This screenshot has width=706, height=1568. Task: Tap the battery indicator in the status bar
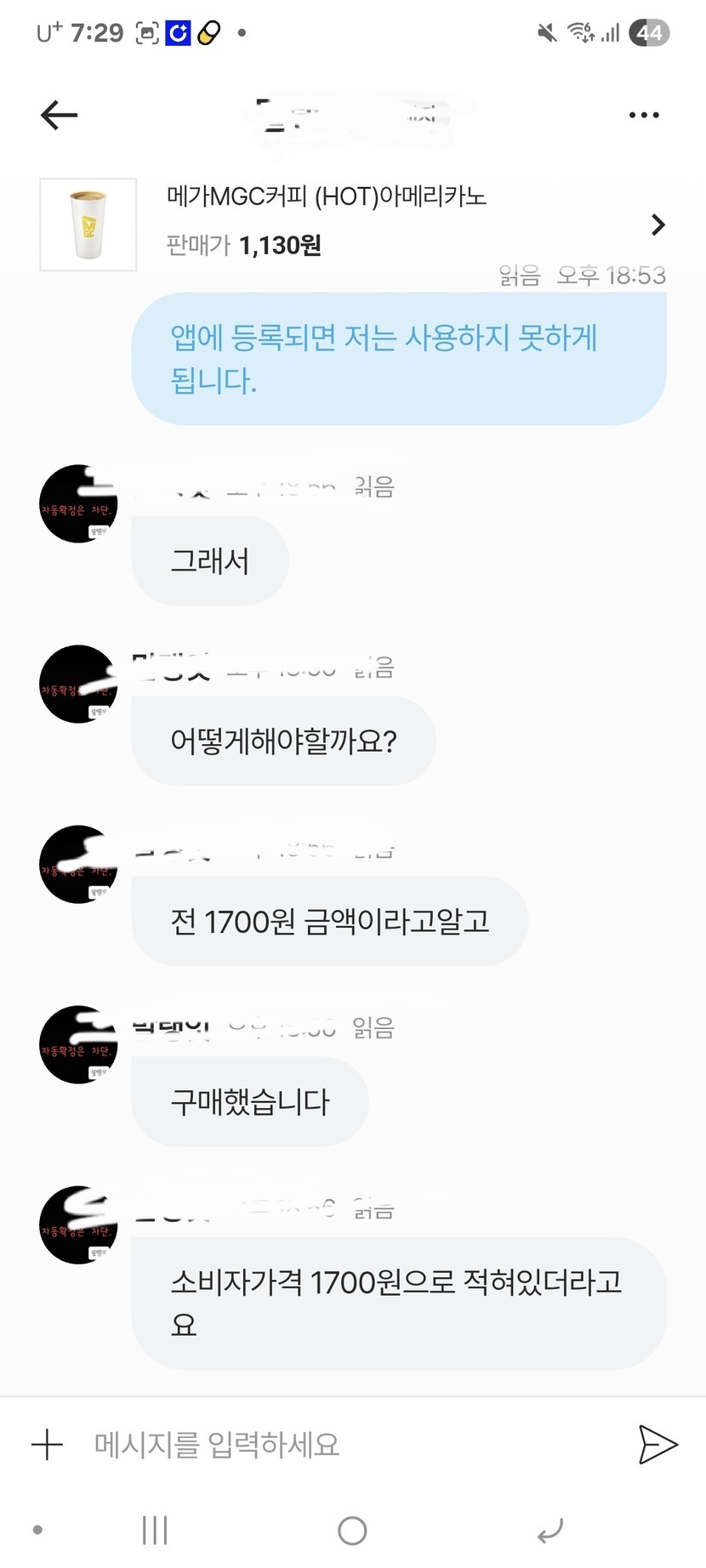click(x=649, y=33)
